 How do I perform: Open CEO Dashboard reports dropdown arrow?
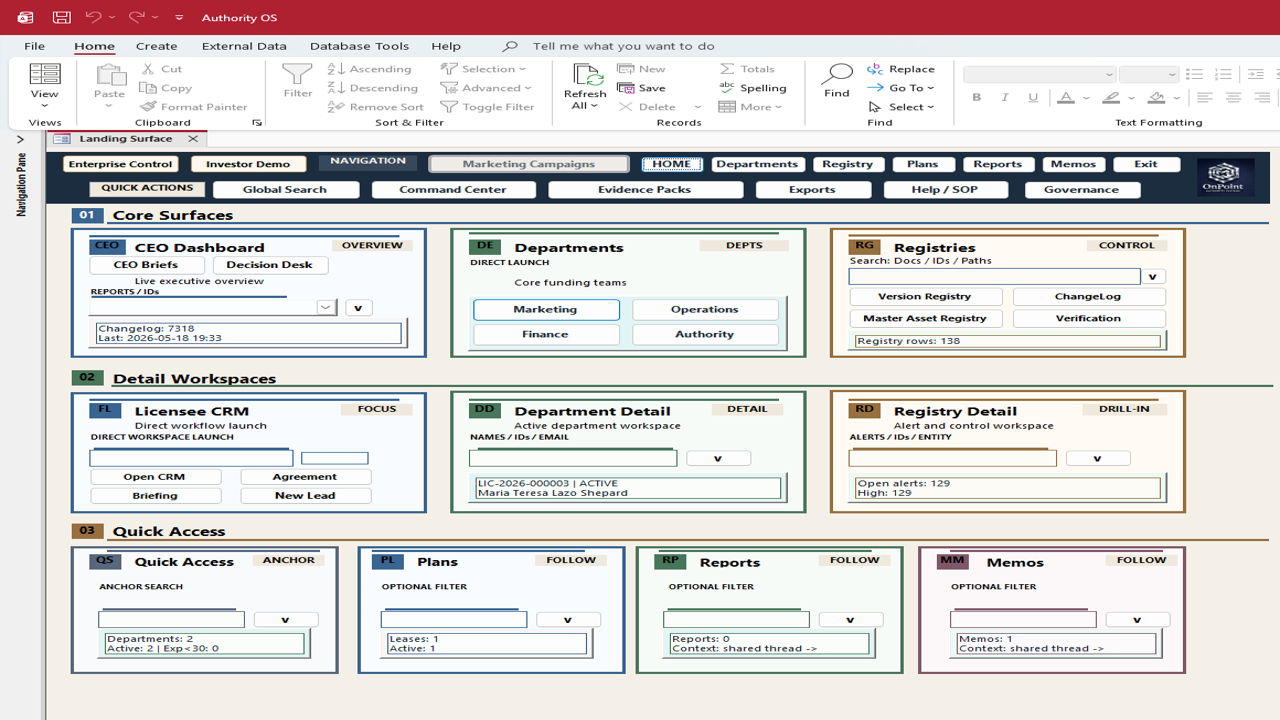point(326,308)
